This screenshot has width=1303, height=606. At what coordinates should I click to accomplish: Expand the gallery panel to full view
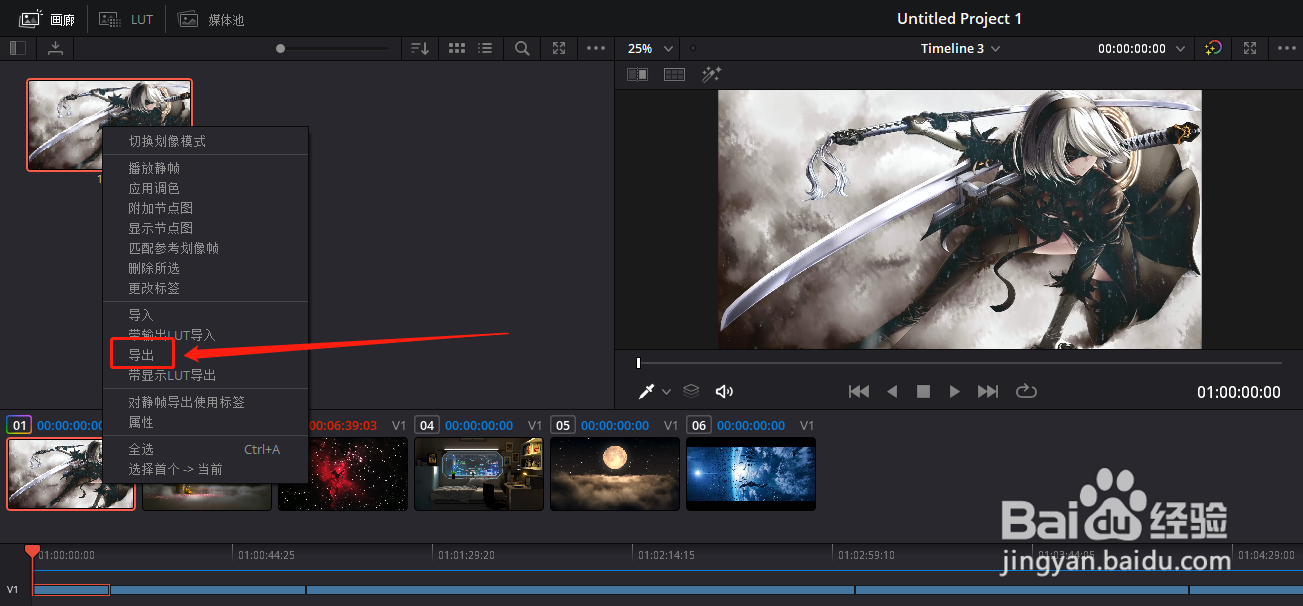point(559,48)
